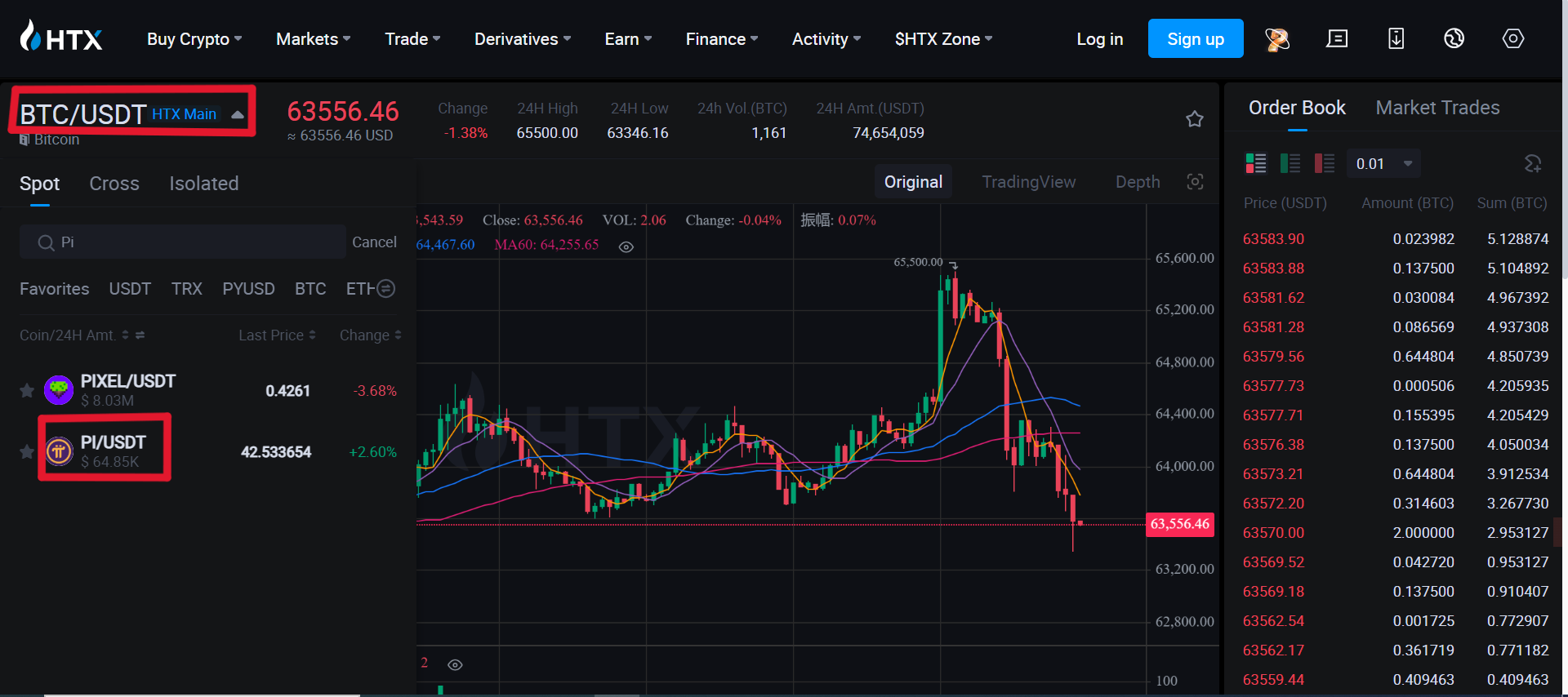This screenshot has width=1568, height=697.
Task: Show bids-only order book view
Action: (1290, 163)
